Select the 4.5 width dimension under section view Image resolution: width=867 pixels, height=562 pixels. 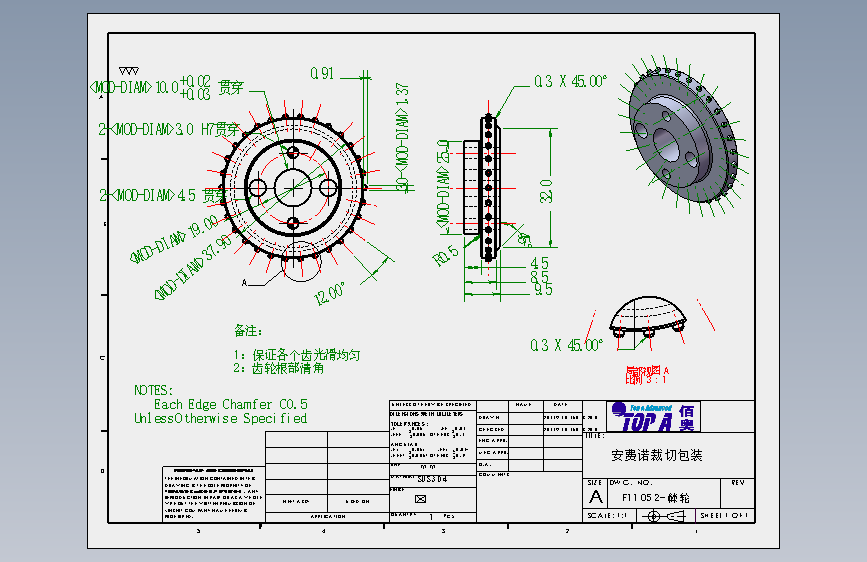pyautogui.click(x=540, y=263)
